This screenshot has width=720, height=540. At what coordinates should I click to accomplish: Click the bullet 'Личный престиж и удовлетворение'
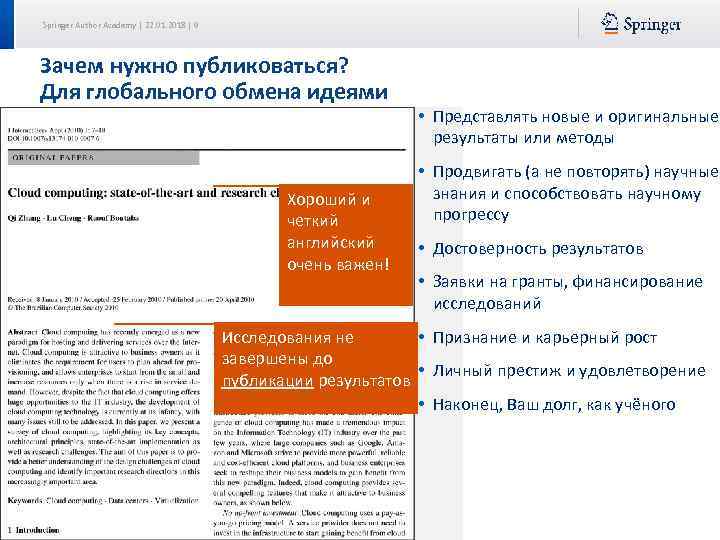pyautogui.click(x=569, y=371)
